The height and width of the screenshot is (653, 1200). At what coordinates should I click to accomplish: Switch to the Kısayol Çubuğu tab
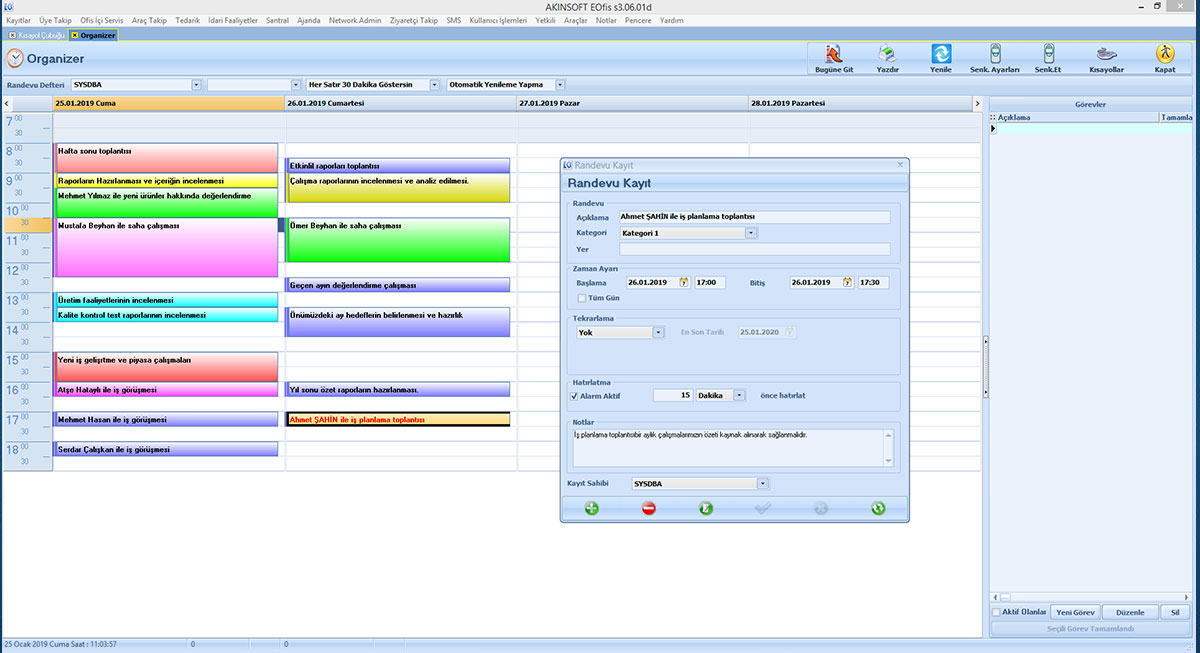pos(36,35)
